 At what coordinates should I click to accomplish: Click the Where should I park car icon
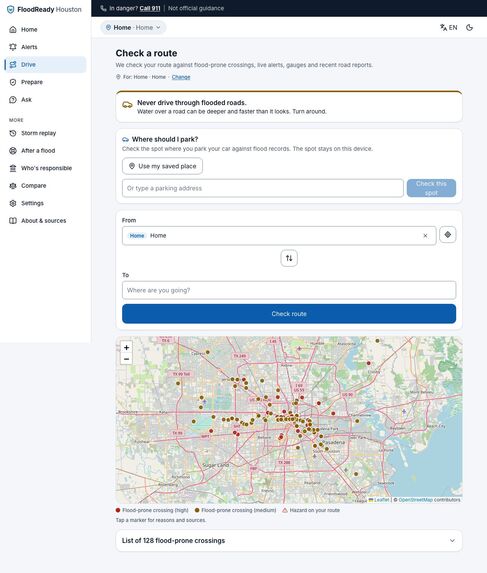click(x=125, y=140)
